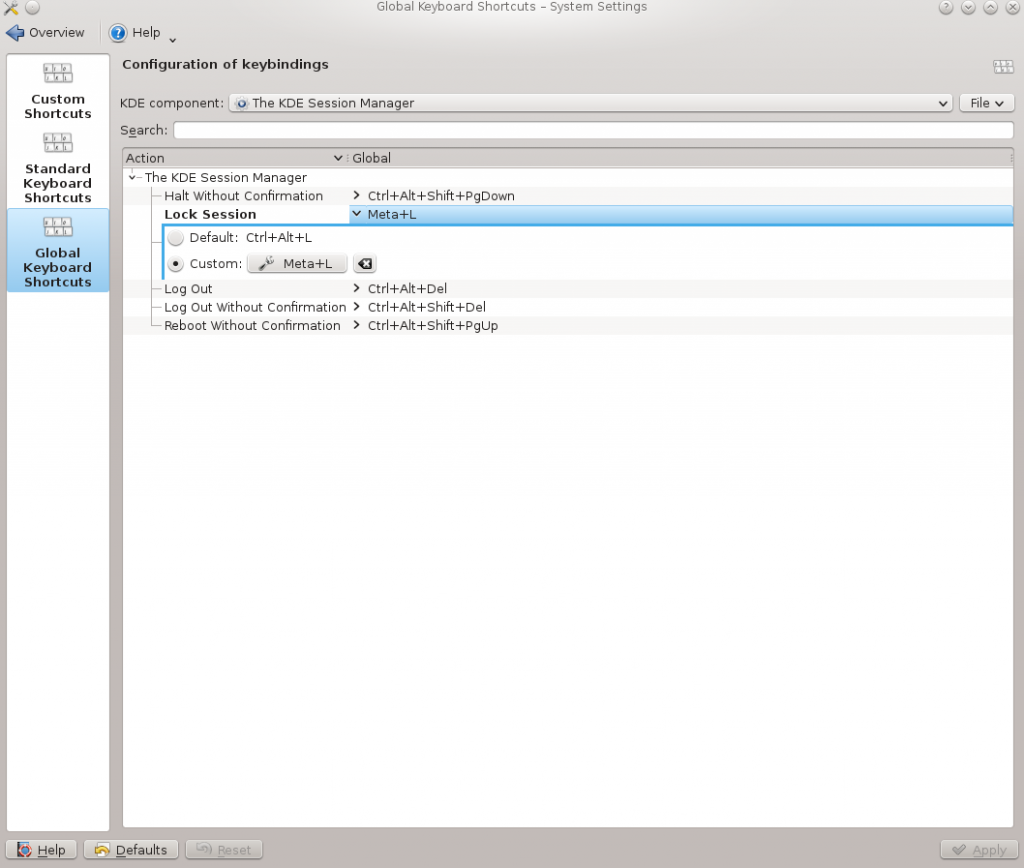Screen dimensions: 1024x868
Task: Click Ctrl+Alt+Shift+PgUp shortcut value
Action: pos(433,325)
